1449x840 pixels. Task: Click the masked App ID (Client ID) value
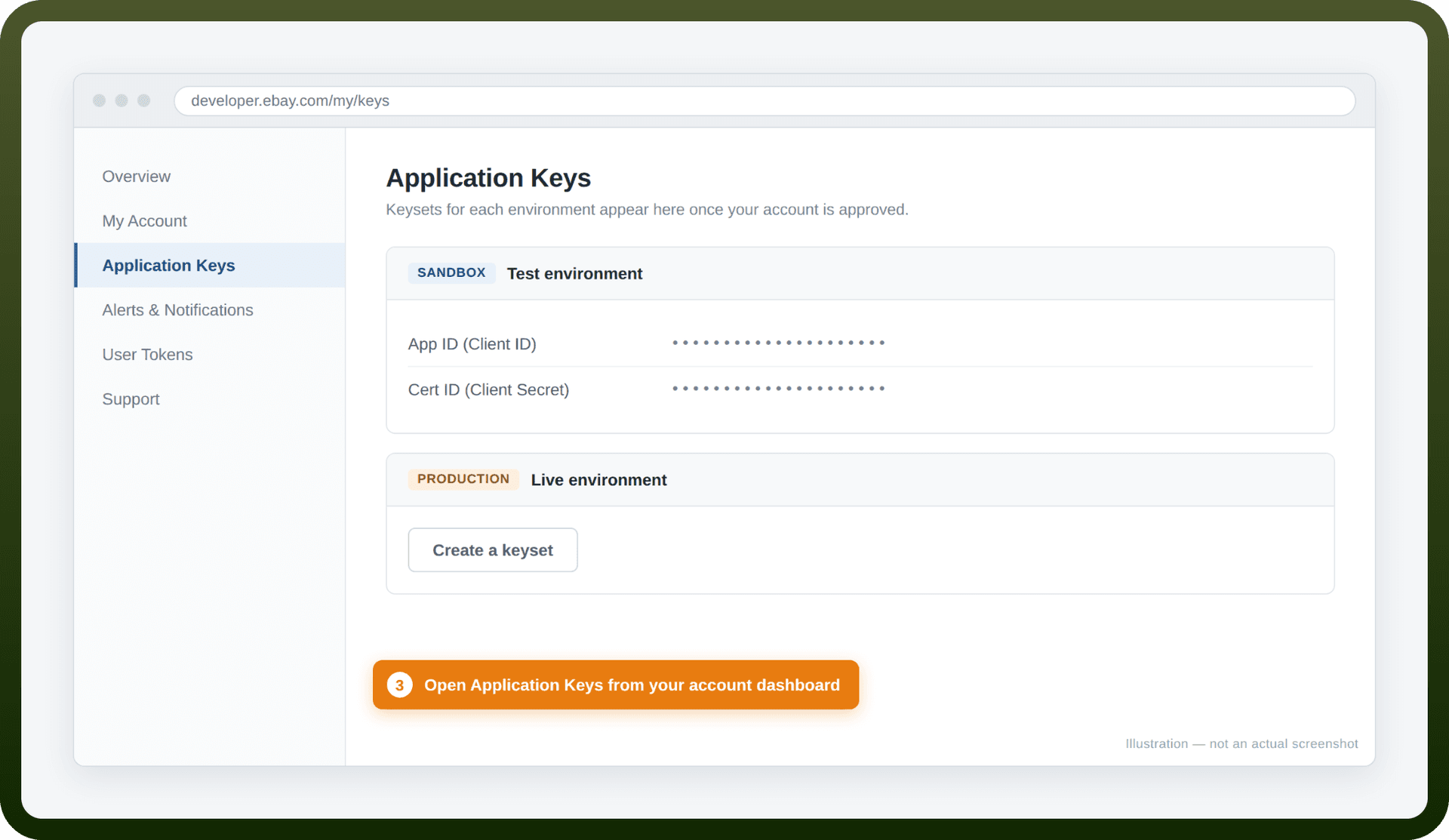coord(778,343)
